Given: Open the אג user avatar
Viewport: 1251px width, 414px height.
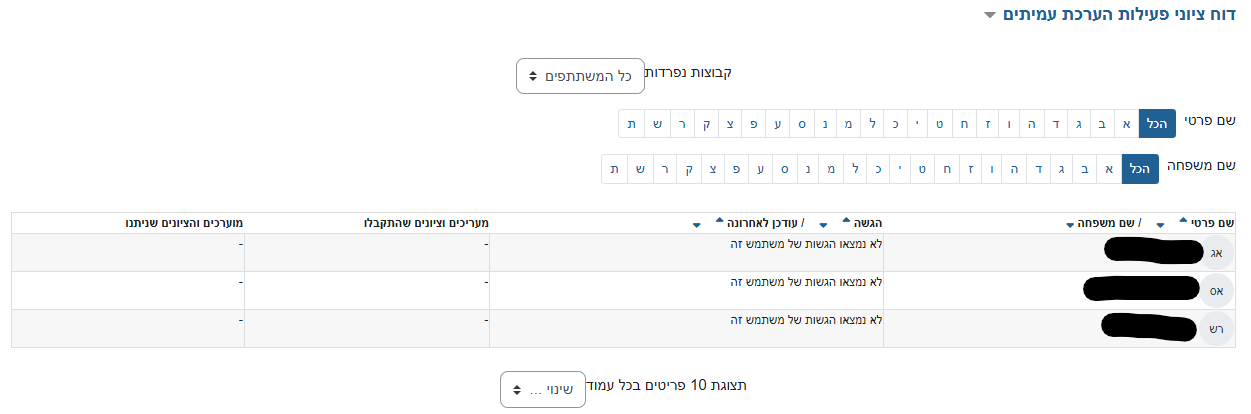Looking at the screenshot, I should pyautogui.click(x=1216, y=252).
